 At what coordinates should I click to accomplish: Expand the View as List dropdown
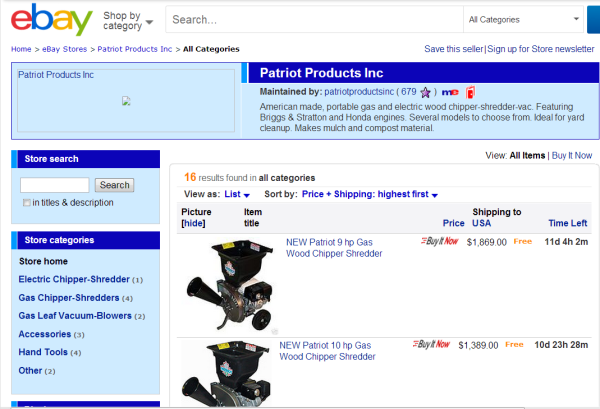point(237,194)
